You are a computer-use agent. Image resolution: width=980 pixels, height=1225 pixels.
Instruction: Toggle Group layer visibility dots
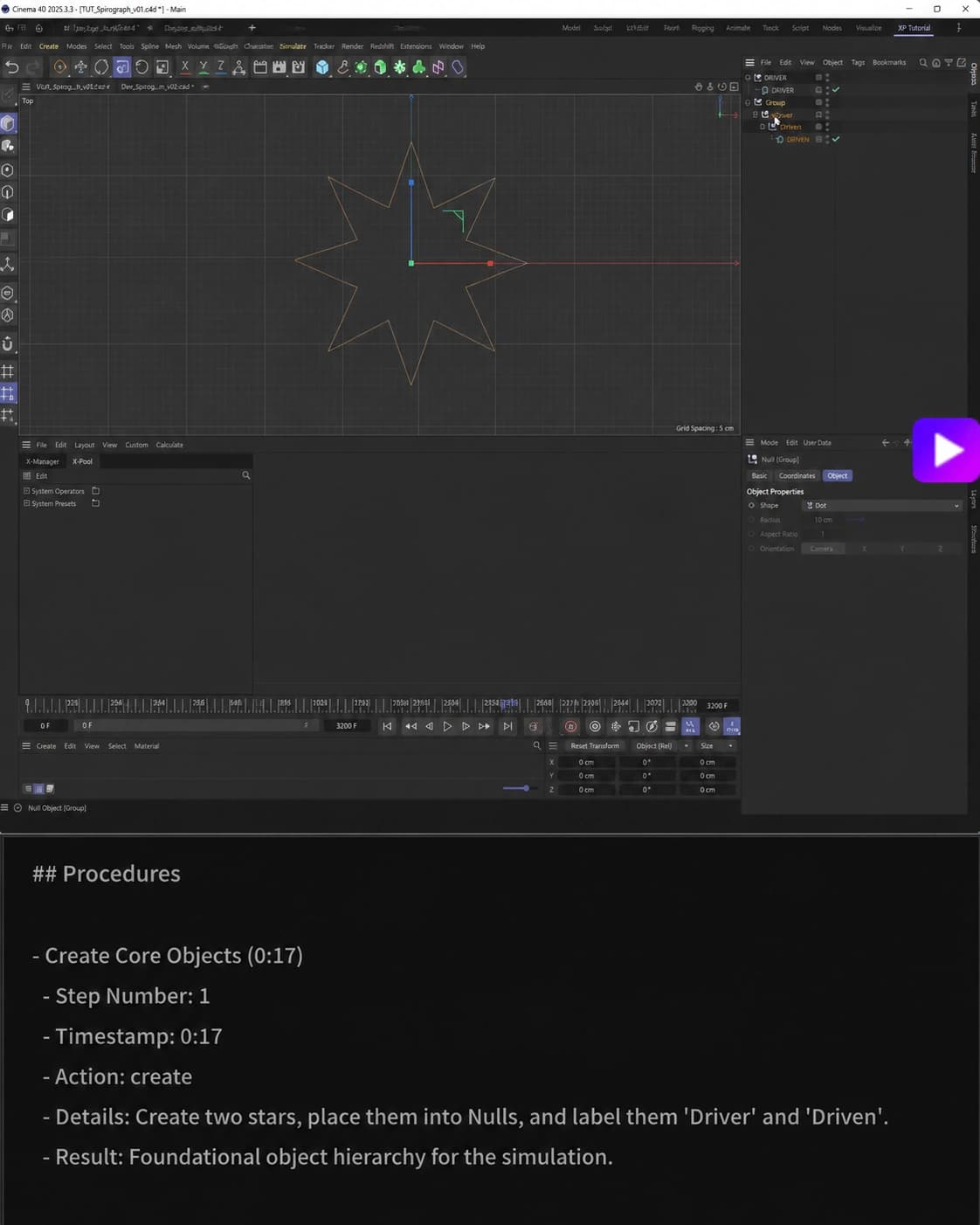click(x=827, y=102)
